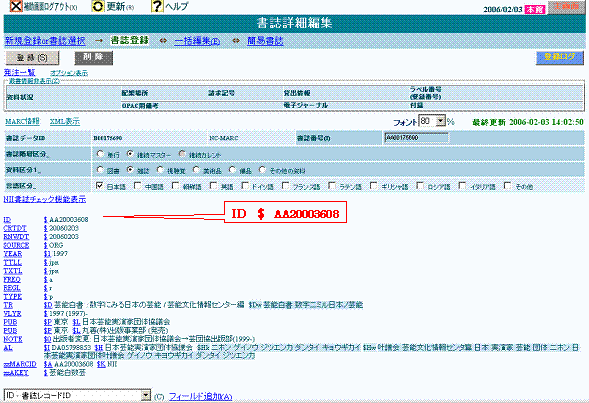The height and width of the screenshot is (403, 589).
Task: Open the XML表示 link
Action: (65, 121)
